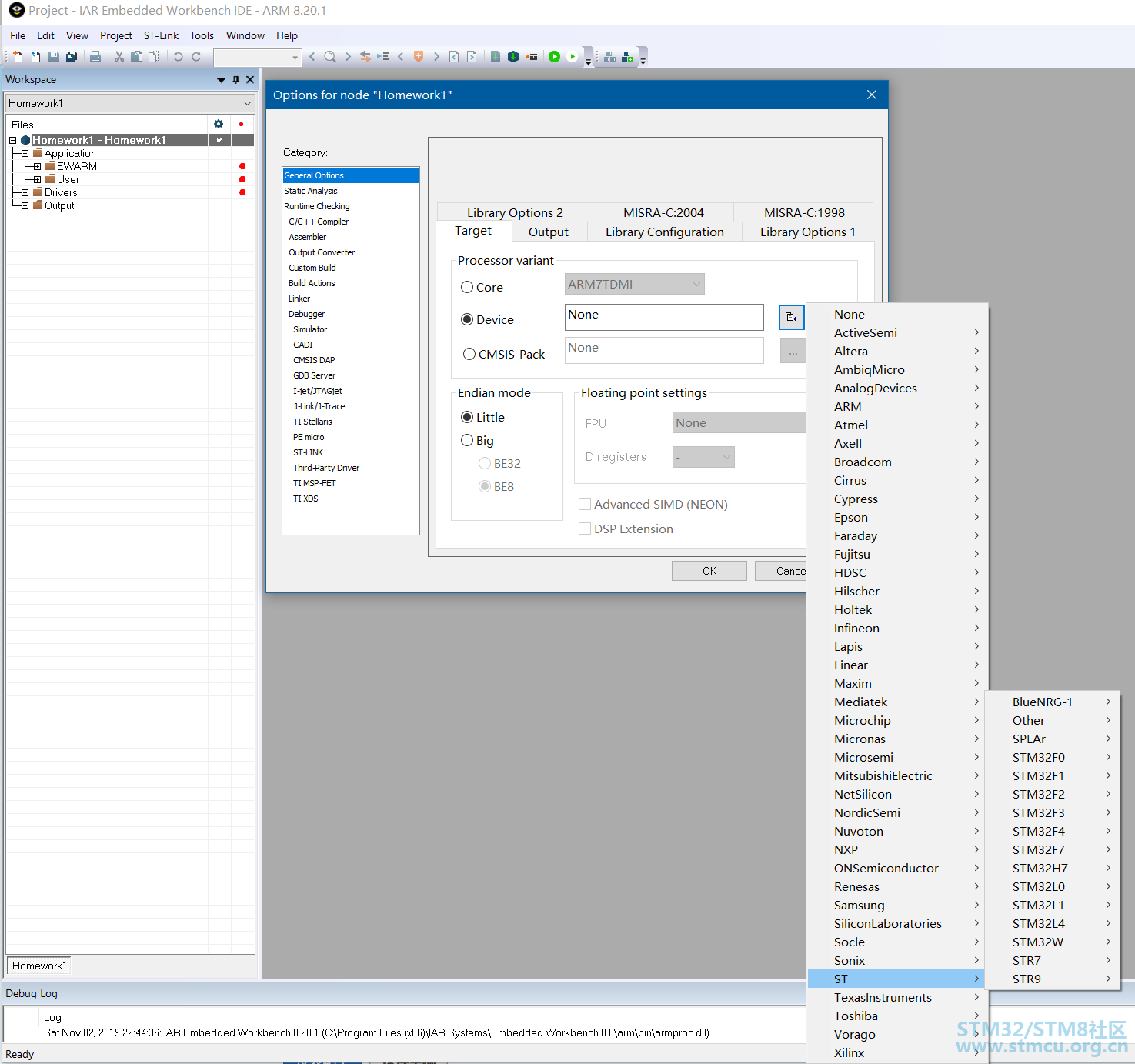Open the device selection list button
Image resolution: width=1135 pixels, height=1064 pixels.
tap(791, 317)
